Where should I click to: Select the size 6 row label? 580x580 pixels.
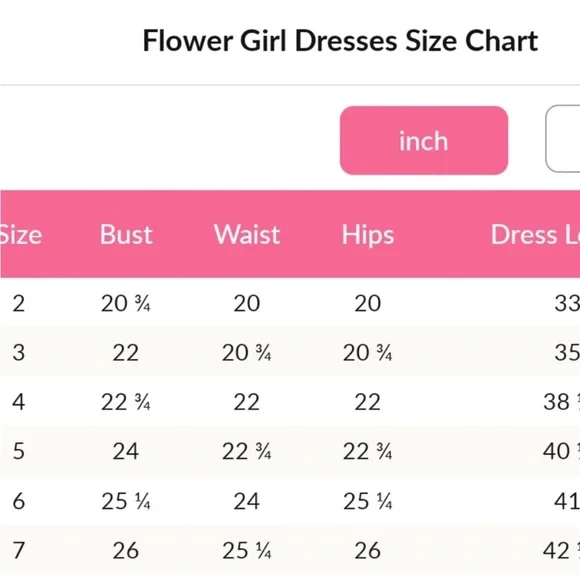[18, 501]
